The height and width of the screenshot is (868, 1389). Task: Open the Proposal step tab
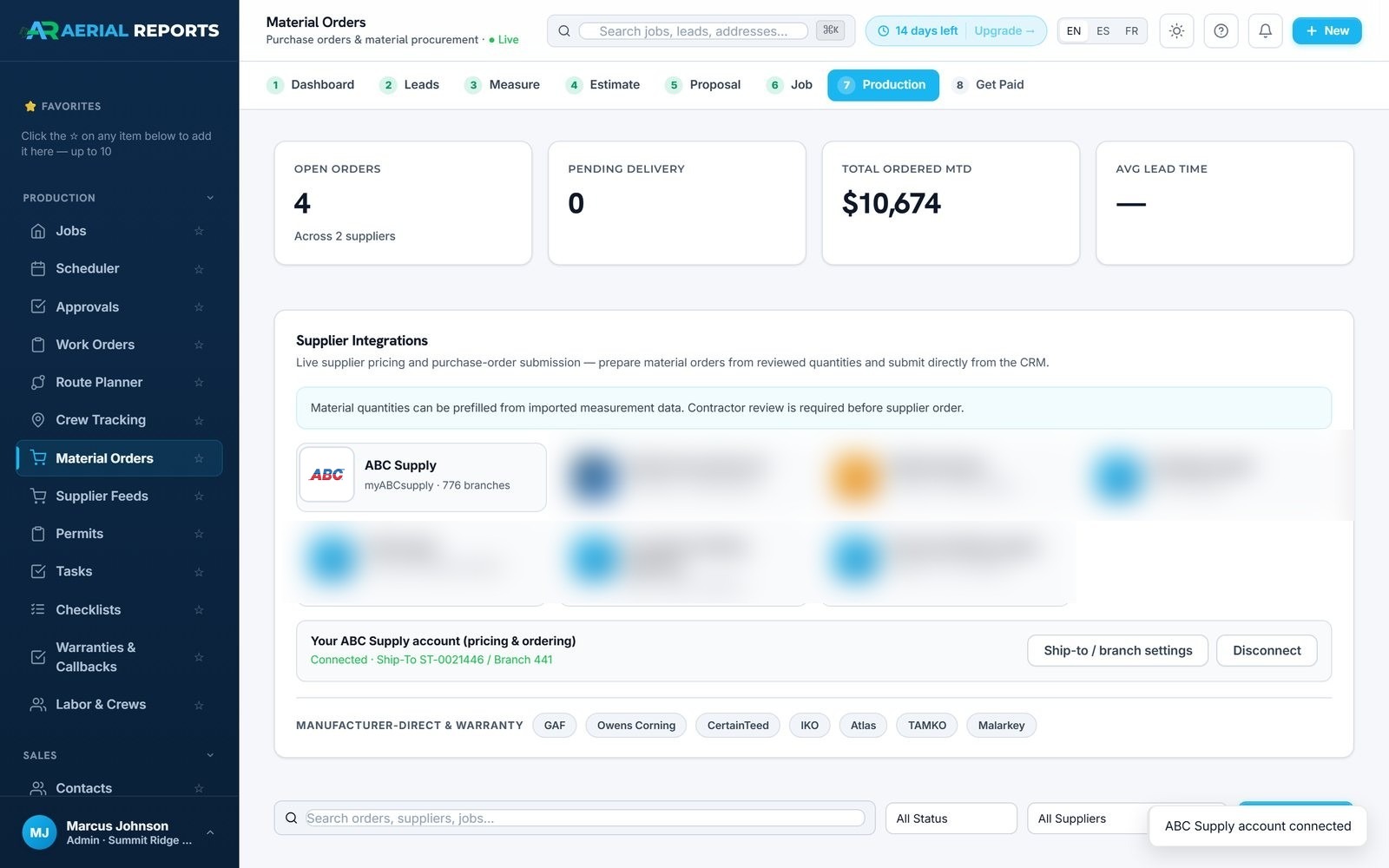[x=703, y=85]
